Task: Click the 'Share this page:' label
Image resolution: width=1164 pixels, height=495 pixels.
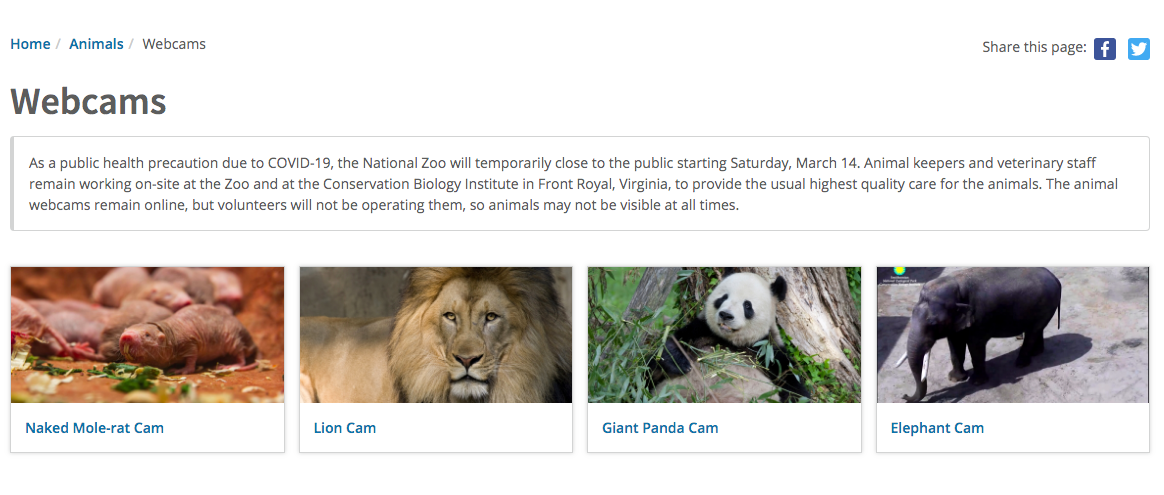Action: [1034, 47]
